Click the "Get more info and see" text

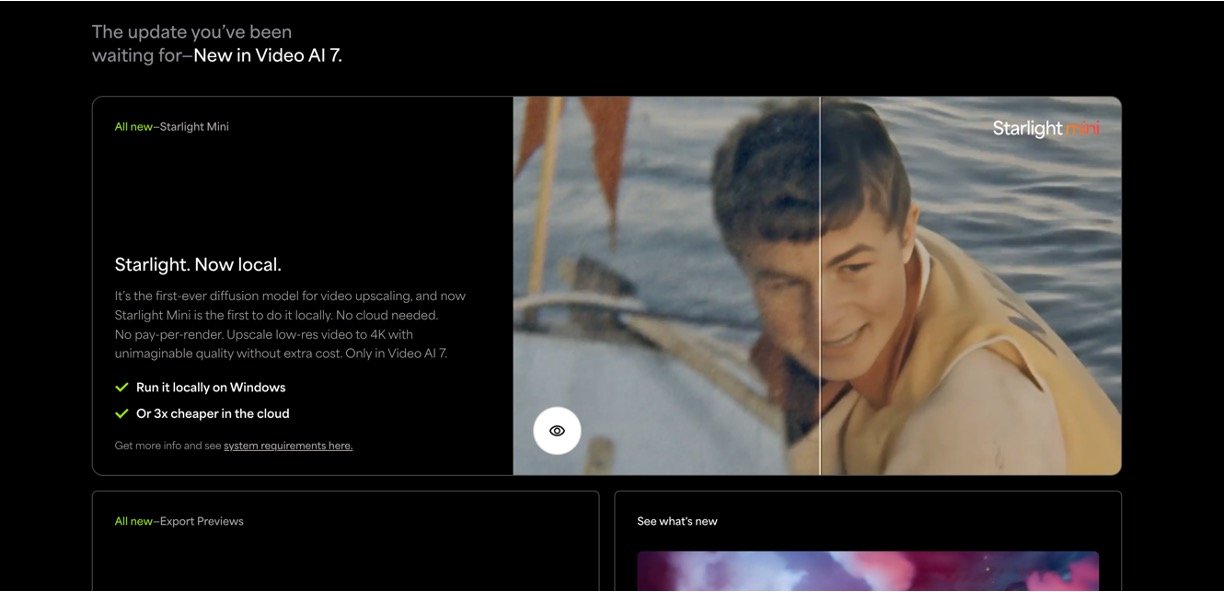(168, 446)
